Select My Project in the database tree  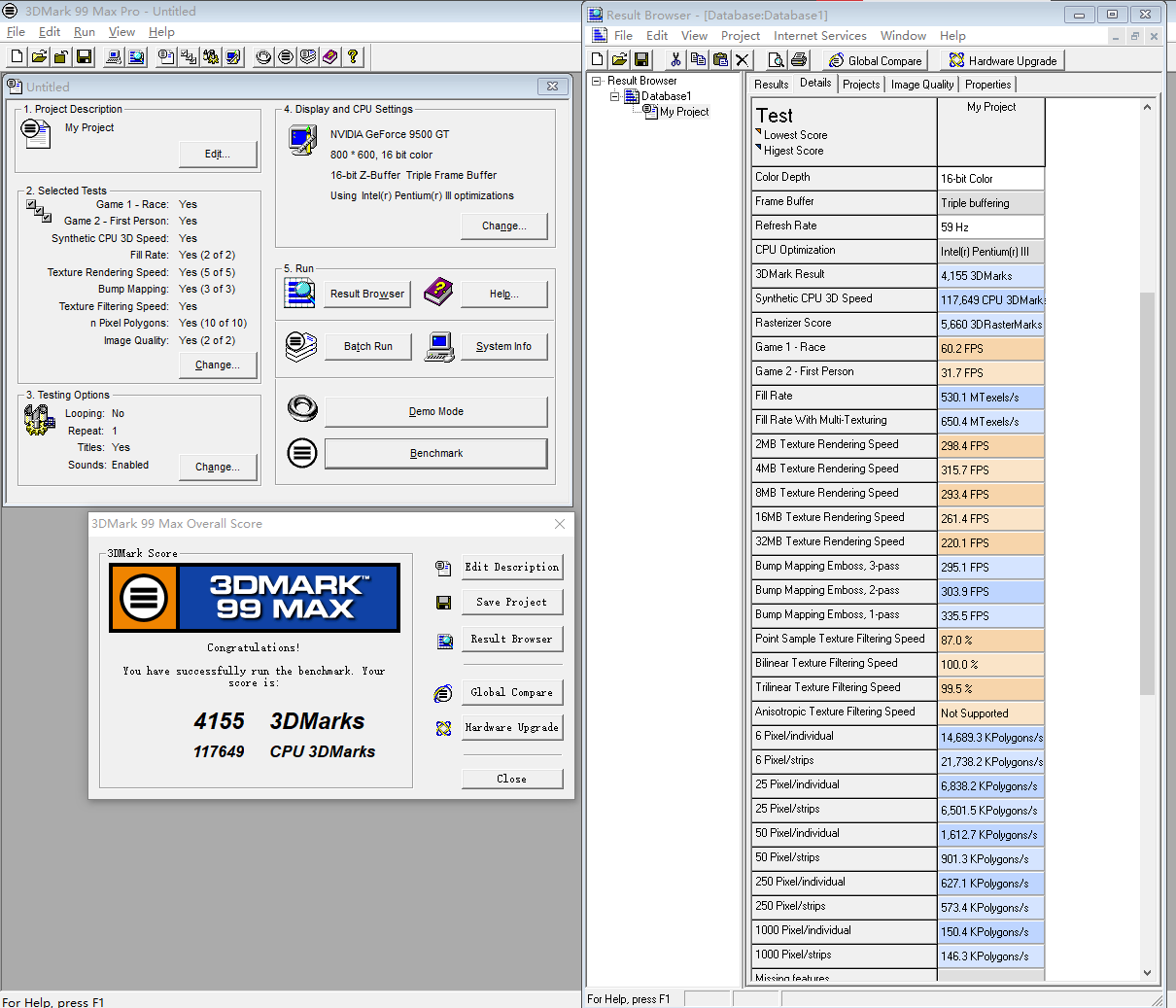684,113
